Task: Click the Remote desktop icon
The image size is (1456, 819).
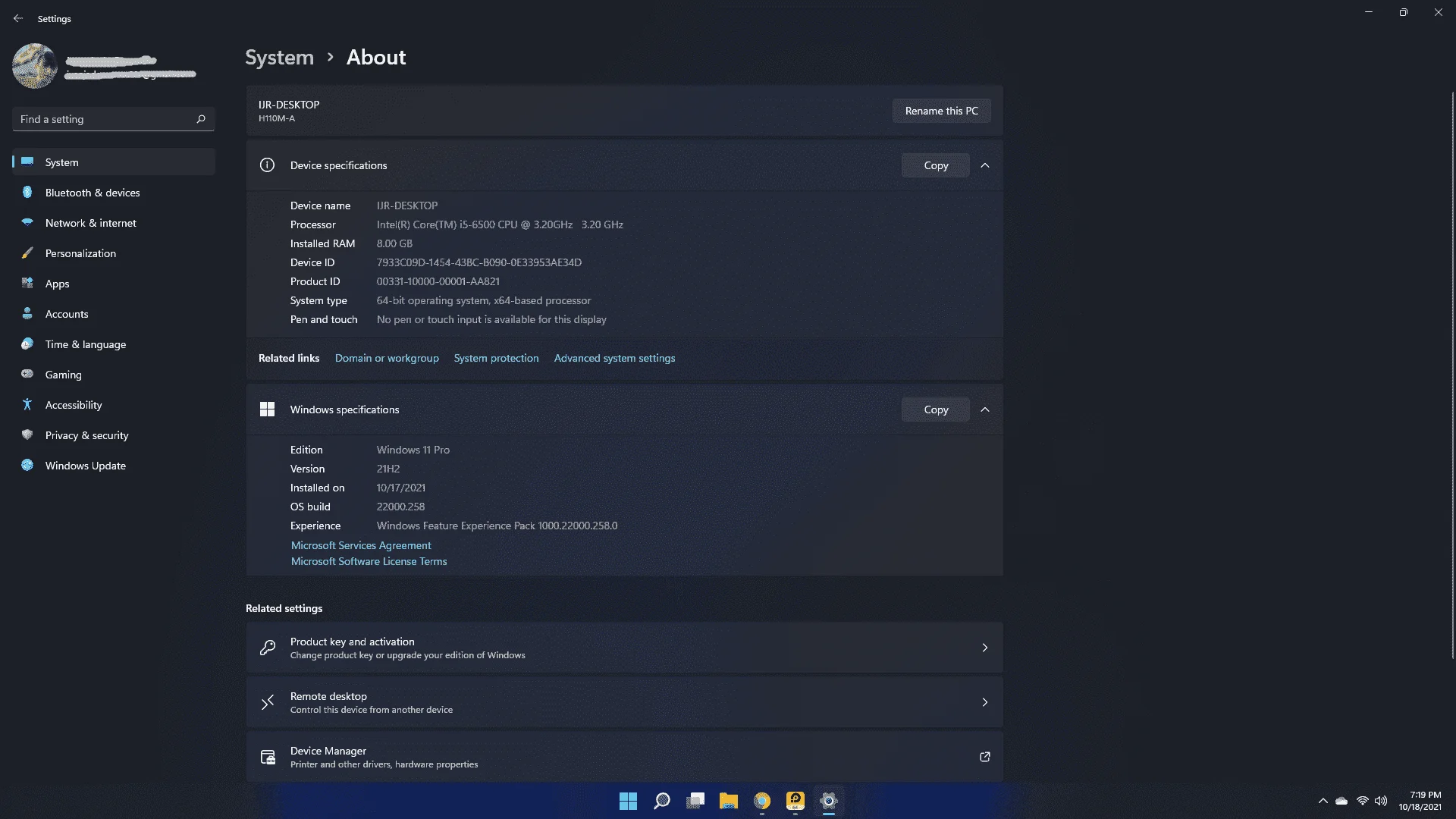Action: pyautogui.click(x=268, y=702)
